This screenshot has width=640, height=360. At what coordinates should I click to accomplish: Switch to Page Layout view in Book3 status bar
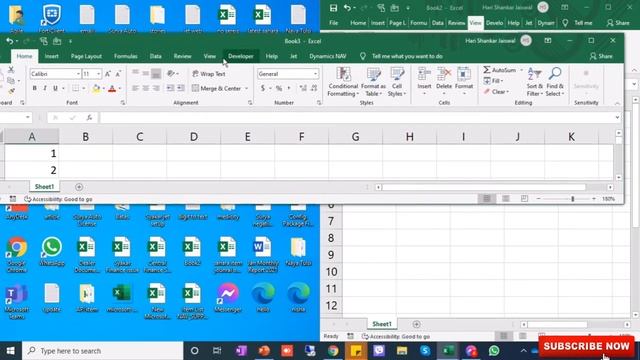pos(506,199)
